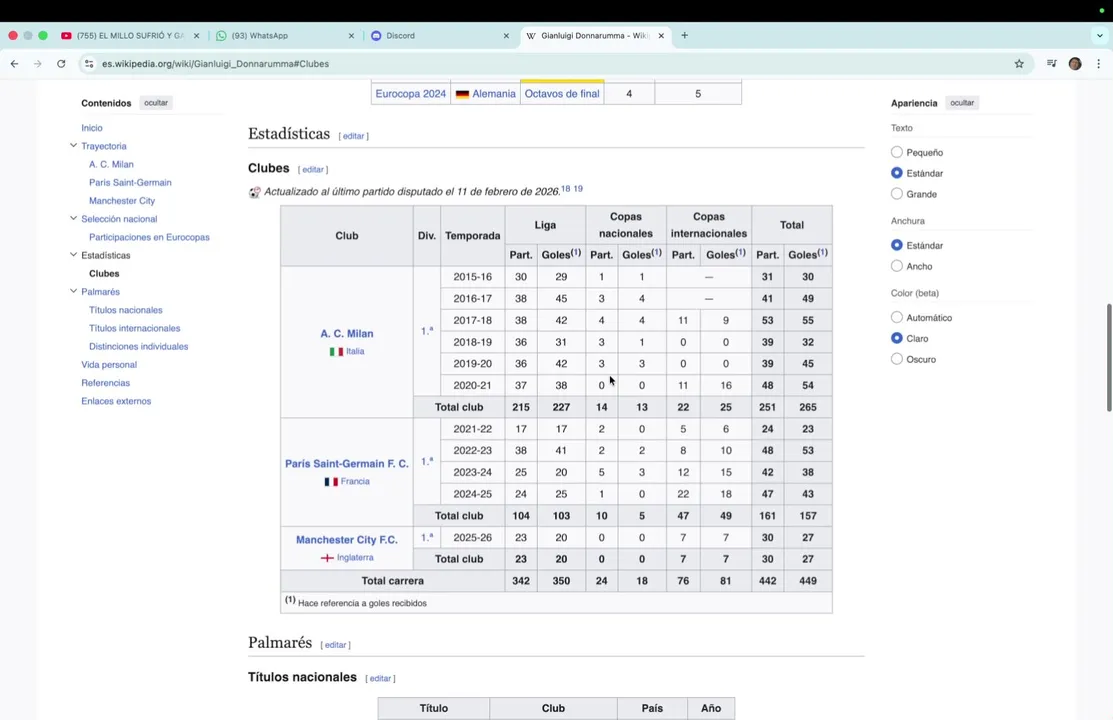Open the Paris Saint-Germain F. C. link
The width and height of the screenshot is (1113, 720).
[346, 464]
